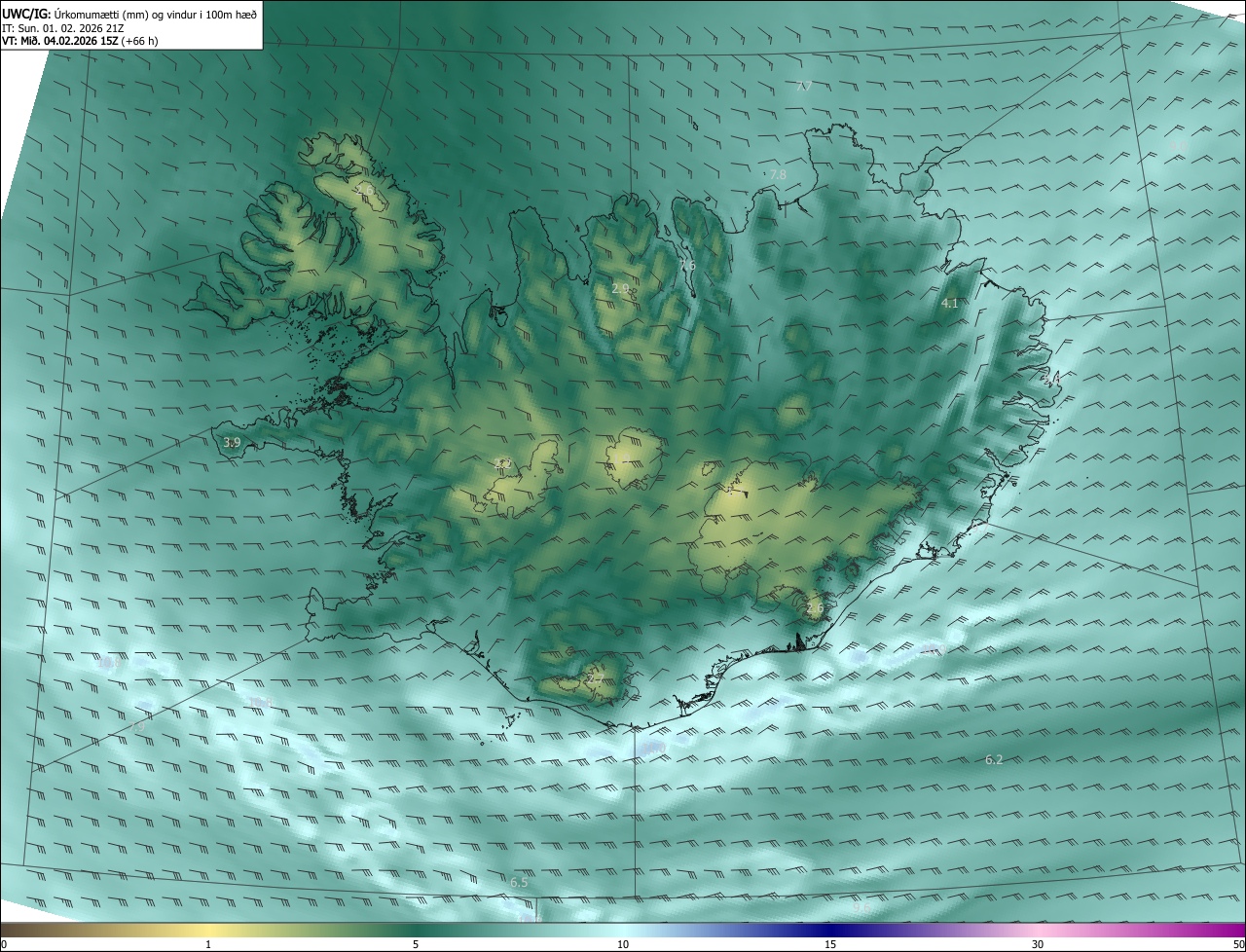
Task: Click the colorbar tick label '10'
Action: pos(623,944)
